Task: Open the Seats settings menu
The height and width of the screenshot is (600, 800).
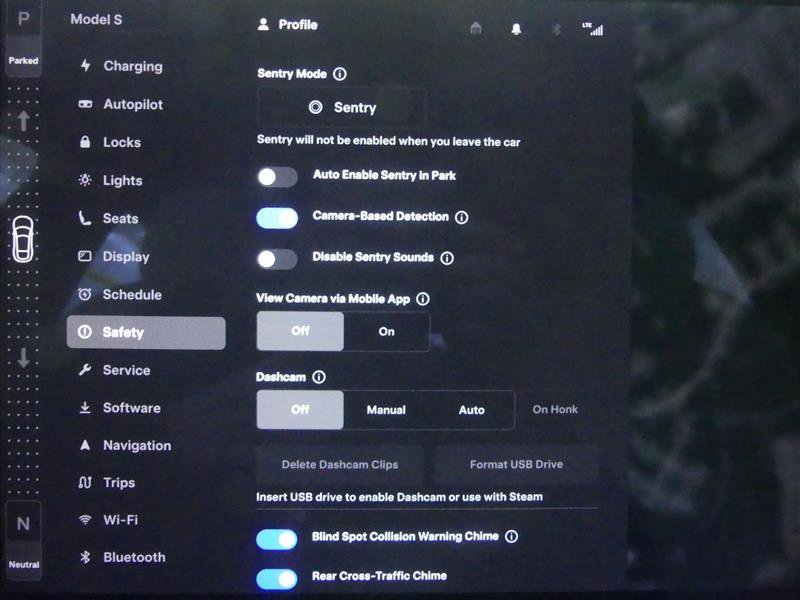Action: [x=109, y=218]
